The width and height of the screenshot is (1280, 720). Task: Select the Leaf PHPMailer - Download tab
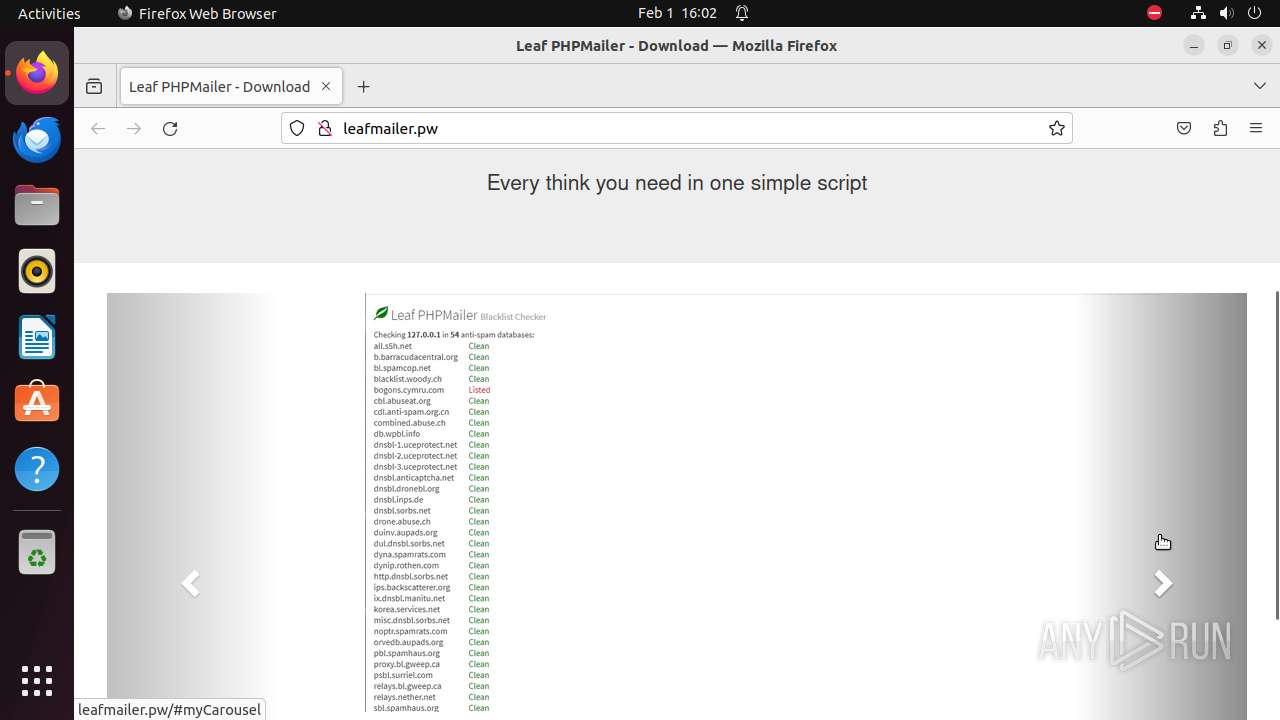pyautogui.click(x=231, y=87)
